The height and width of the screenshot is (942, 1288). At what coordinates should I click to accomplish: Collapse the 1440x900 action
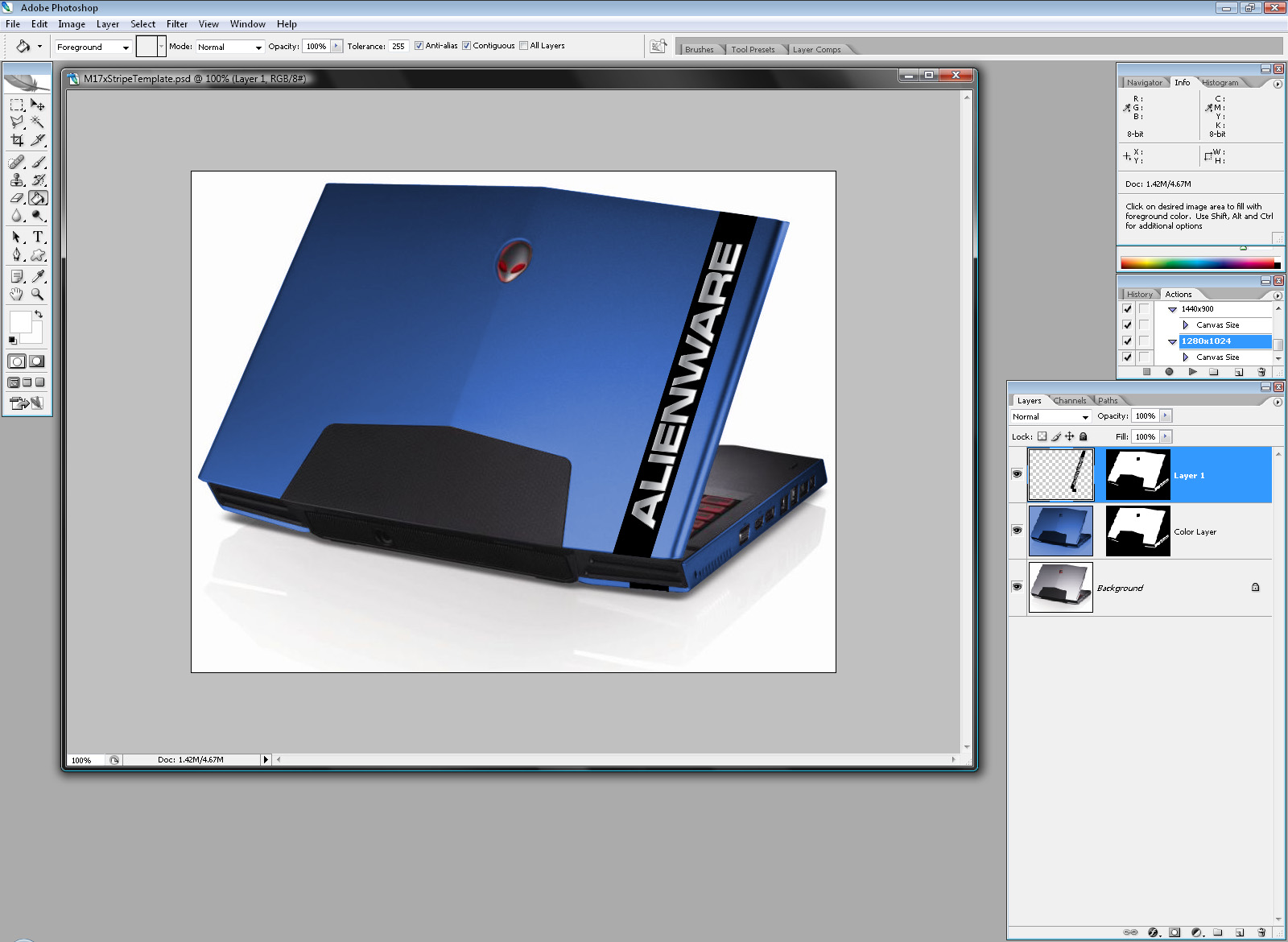pos(1173,309)
